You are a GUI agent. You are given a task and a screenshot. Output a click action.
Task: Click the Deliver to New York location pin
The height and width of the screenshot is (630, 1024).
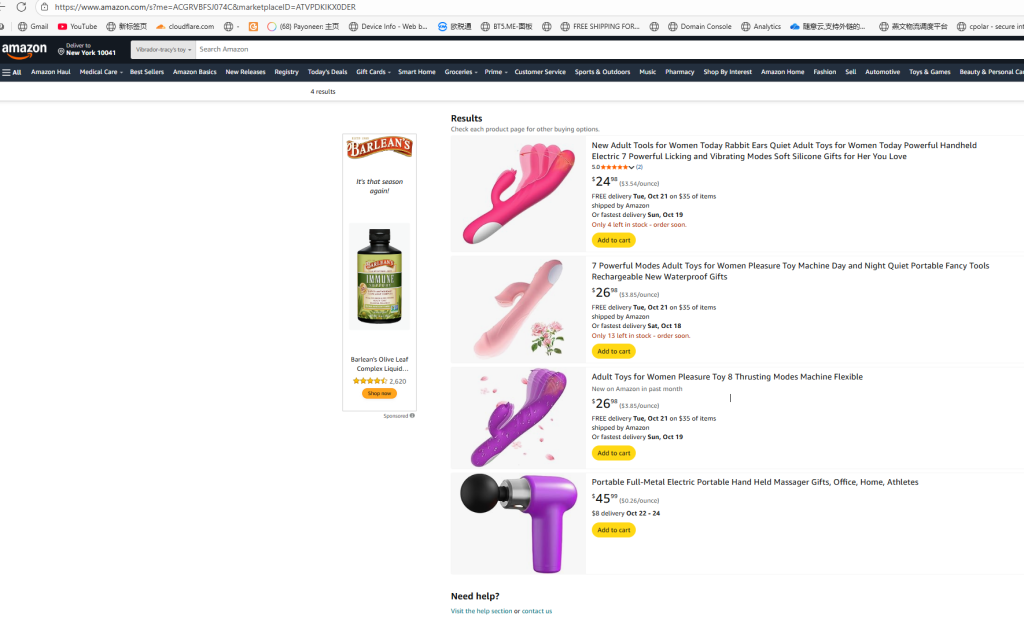[x=61, y=52]
